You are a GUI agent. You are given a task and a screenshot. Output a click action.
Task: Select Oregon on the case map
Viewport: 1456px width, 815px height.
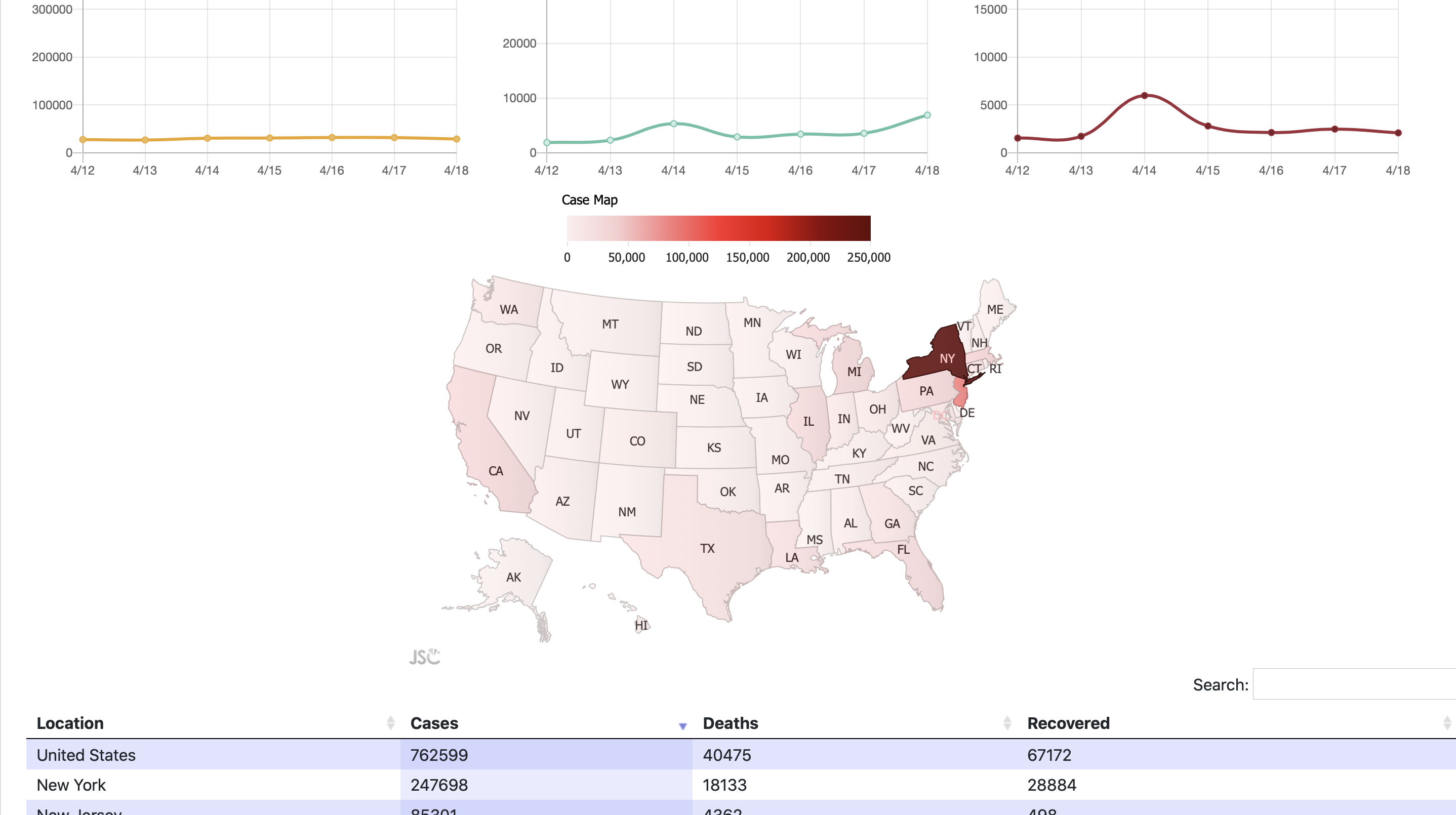(494, 348)
